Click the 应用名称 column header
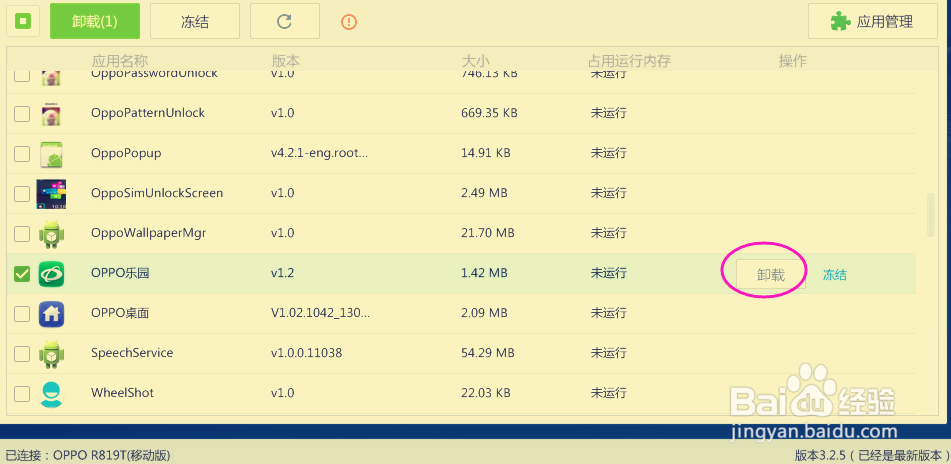 pyautogui.click(x=120, y=61)
